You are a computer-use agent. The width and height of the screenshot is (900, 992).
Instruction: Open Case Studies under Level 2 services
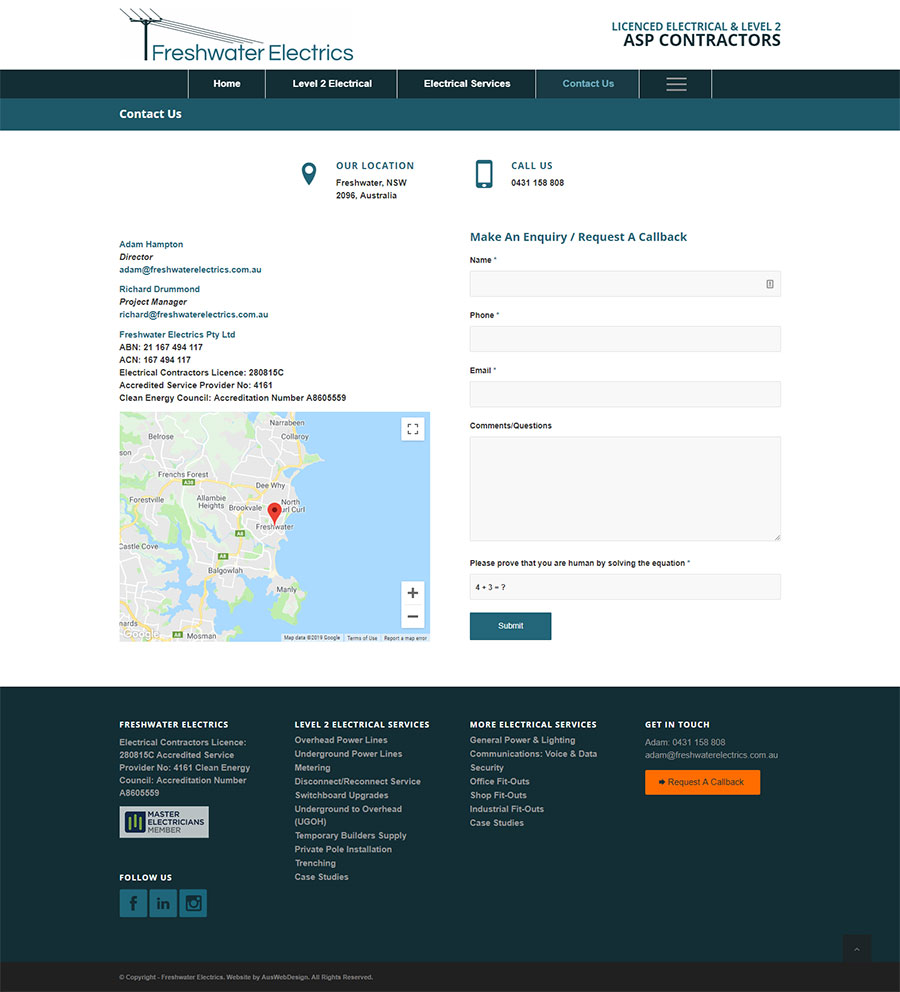click(321, 877)
